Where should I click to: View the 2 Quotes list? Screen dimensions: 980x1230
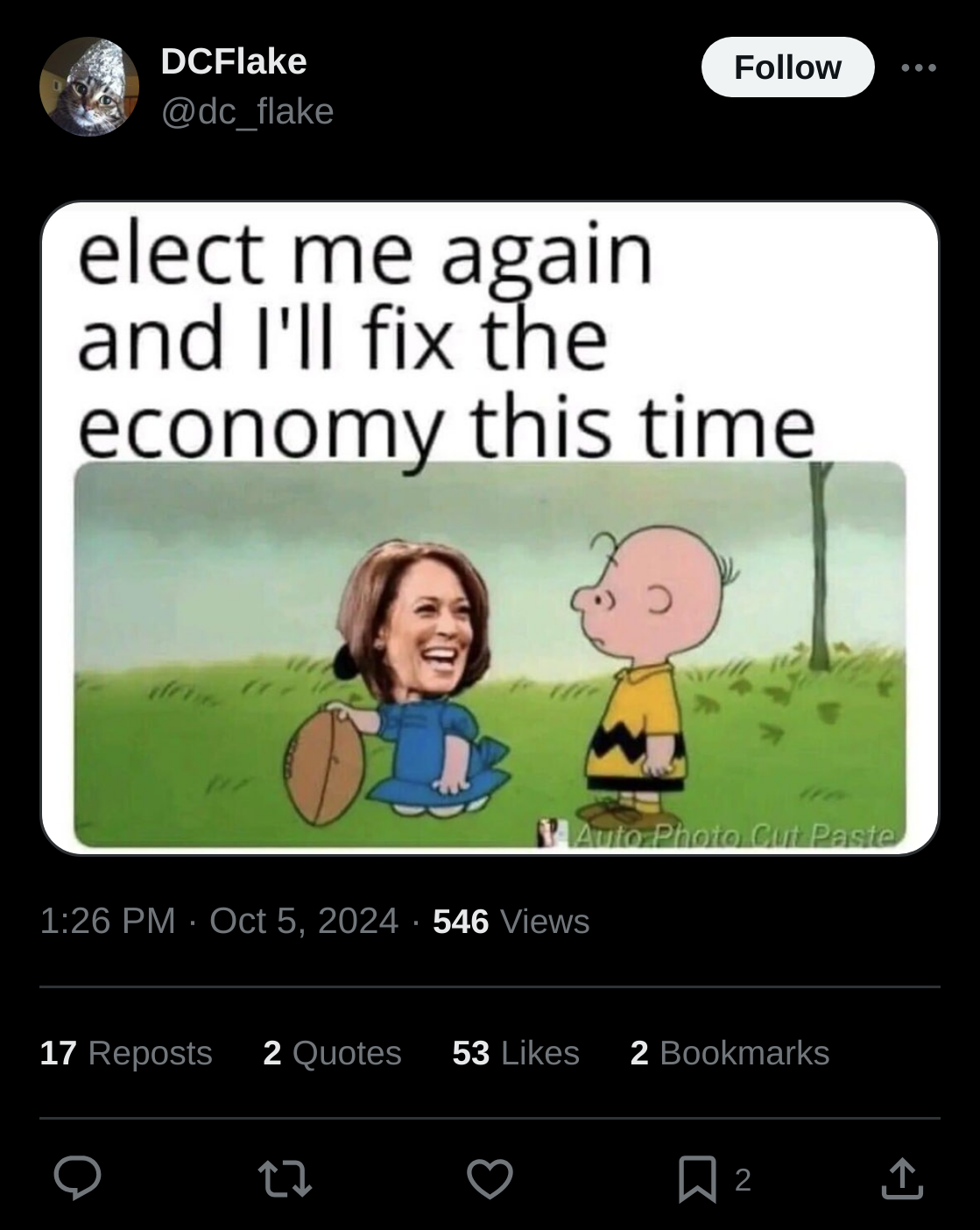tap(332, 1052)
